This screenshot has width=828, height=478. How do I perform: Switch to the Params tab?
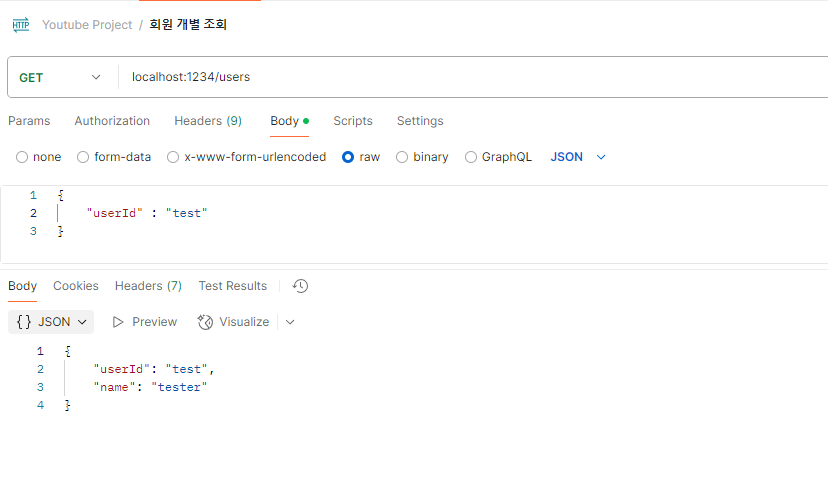(x=29, y=121)
